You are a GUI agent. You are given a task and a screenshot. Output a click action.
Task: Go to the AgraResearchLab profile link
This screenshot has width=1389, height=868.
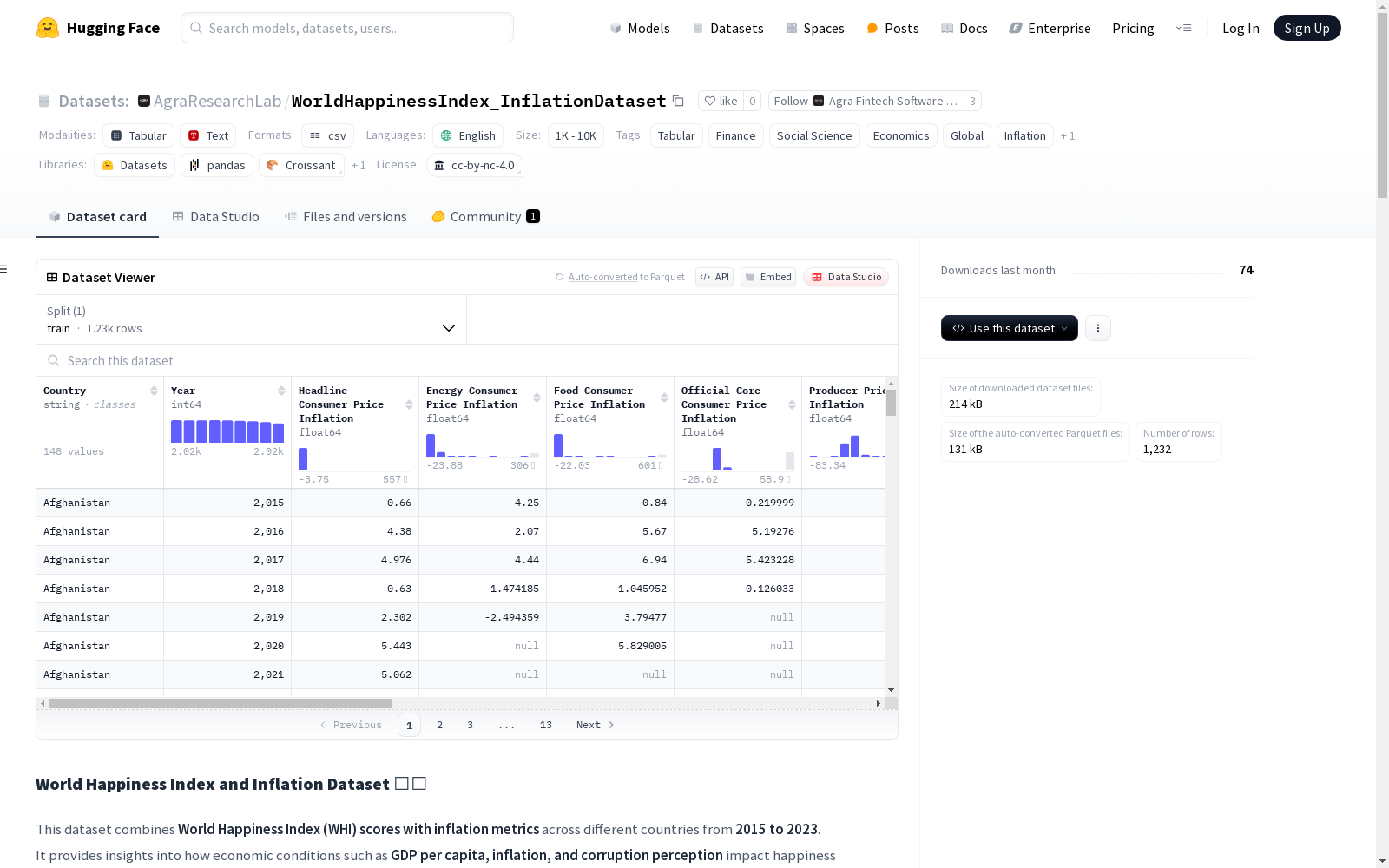[217, 102]
